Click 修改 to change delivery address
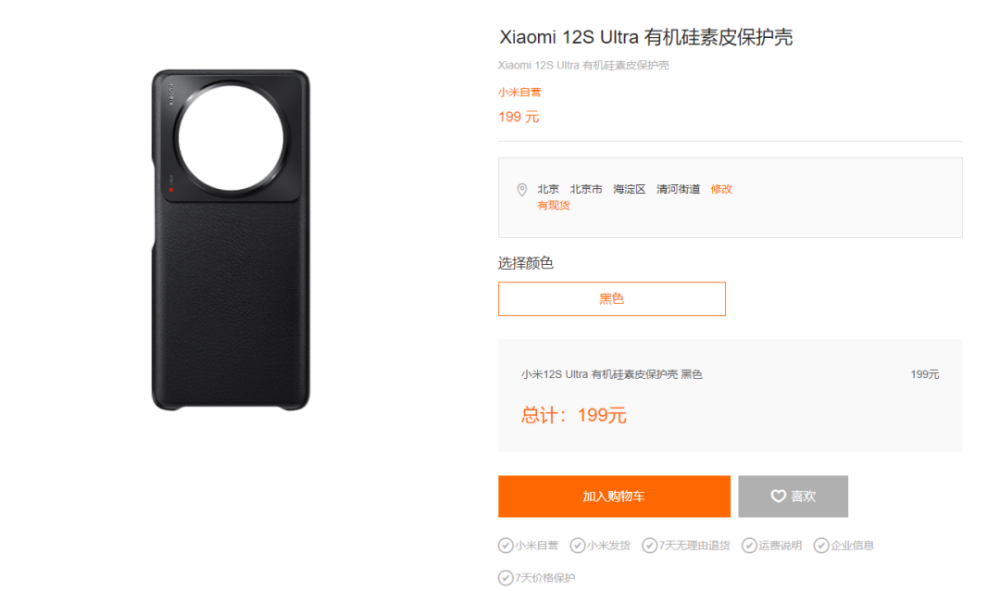Viewport: 1000px width, 591px height. coord(721,189)
